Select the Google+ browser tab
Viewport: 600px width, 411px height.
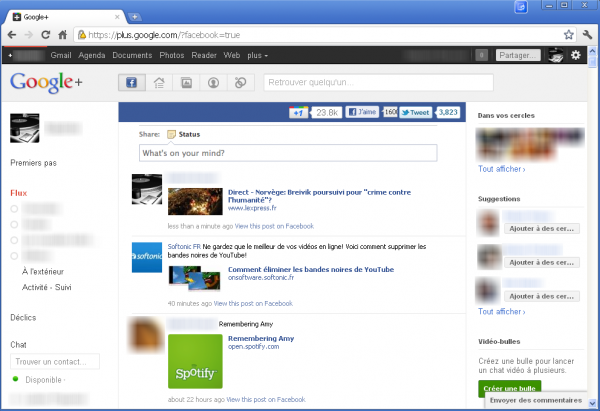(x=65, y=17)
